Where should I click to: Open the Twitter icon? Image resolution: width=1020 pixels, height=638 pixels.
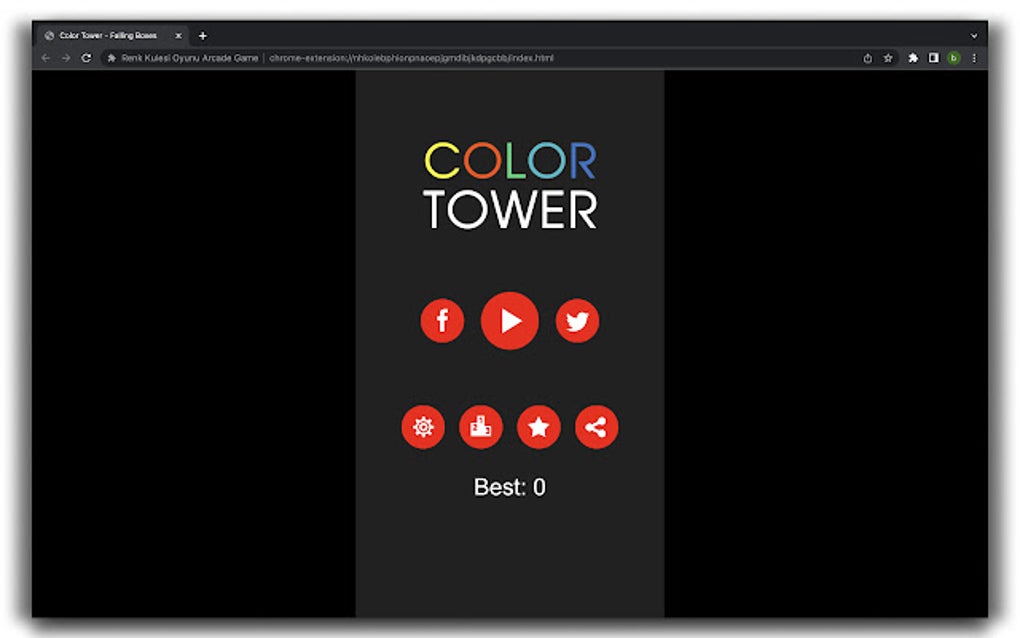[x=577, y=321]
